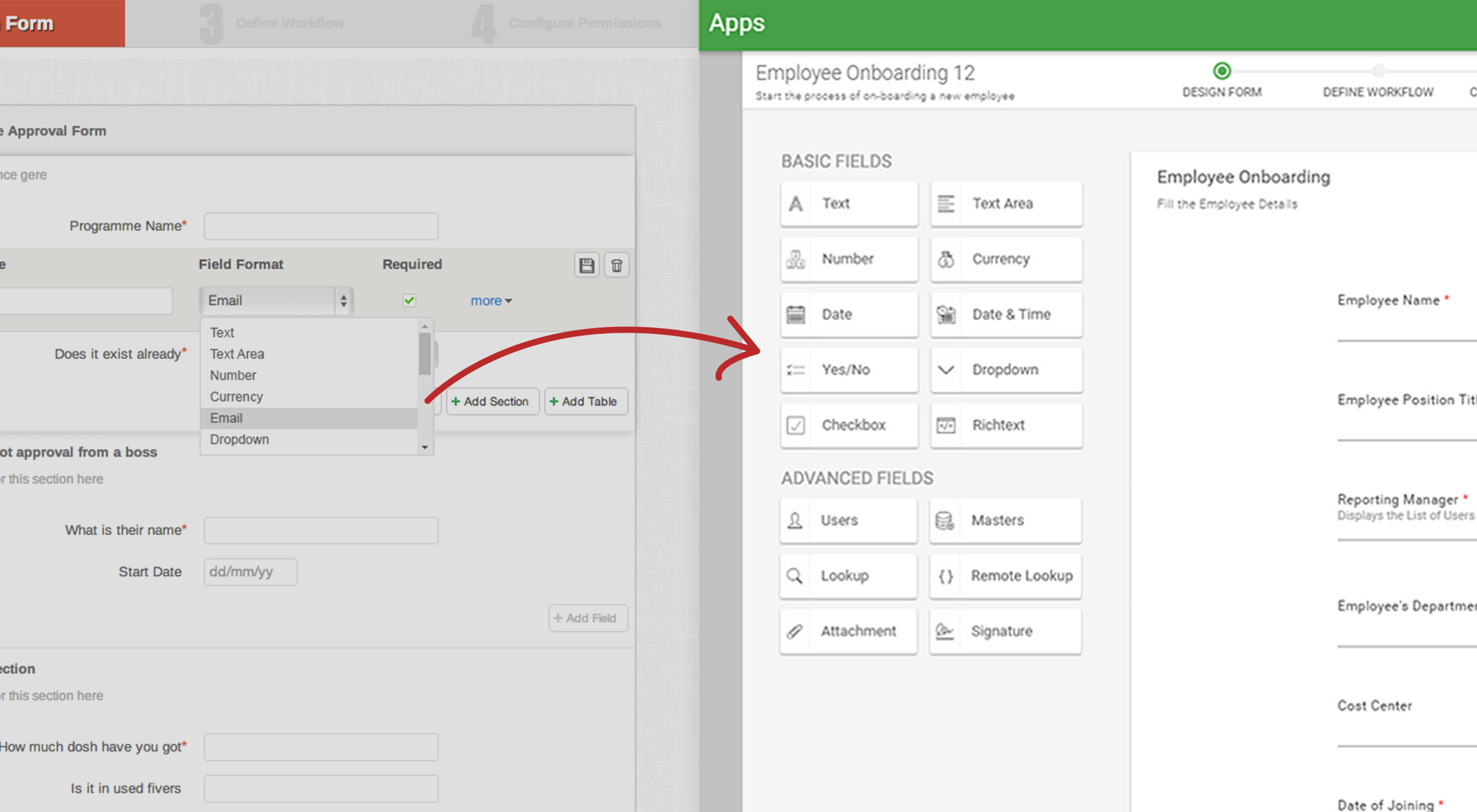The image size is (1477, 812).
Task: Click the Number field icon
Action: (796, 259)
